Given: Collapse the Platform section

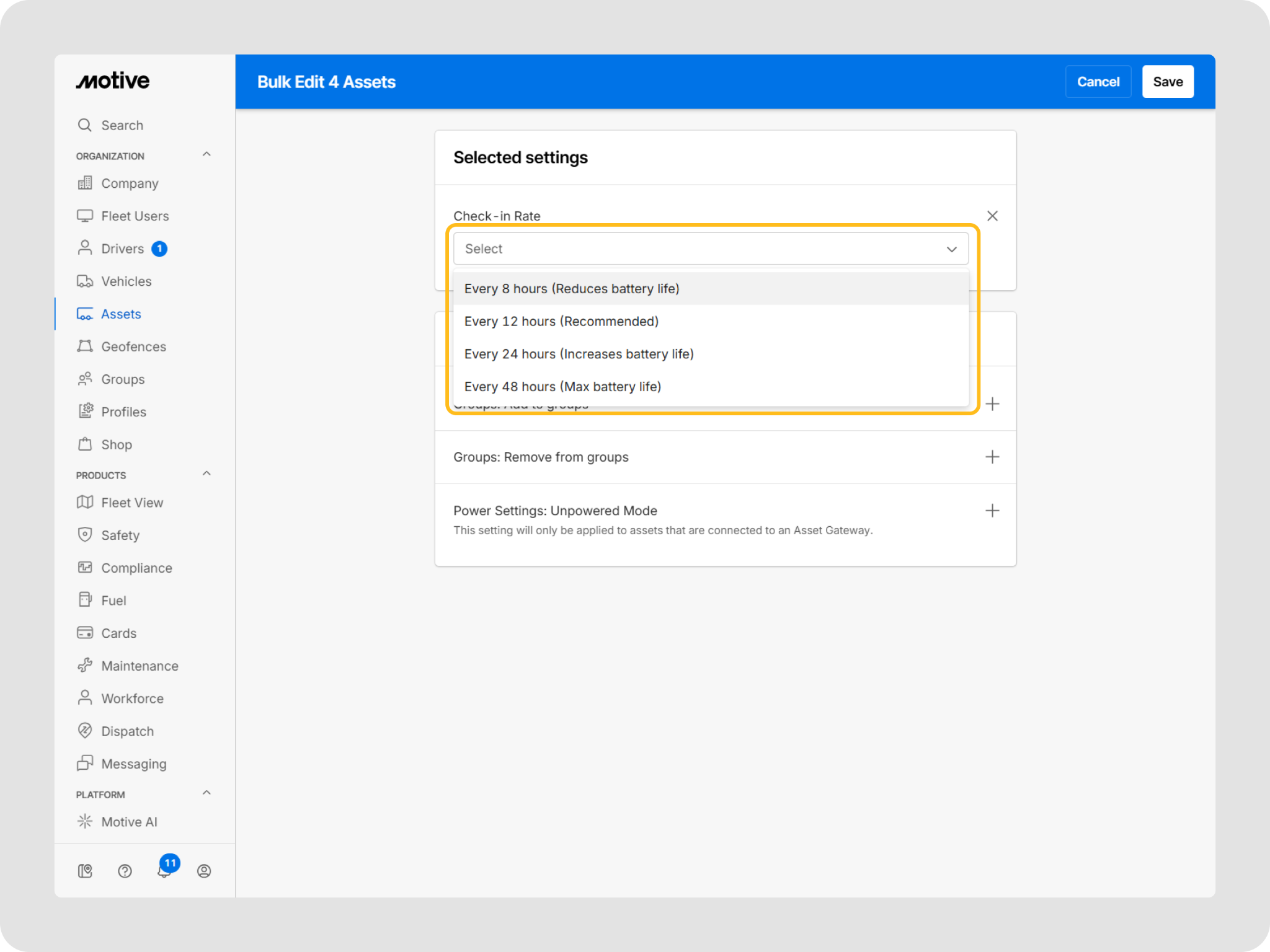Looking at the screenshot, I should [206, 793].
